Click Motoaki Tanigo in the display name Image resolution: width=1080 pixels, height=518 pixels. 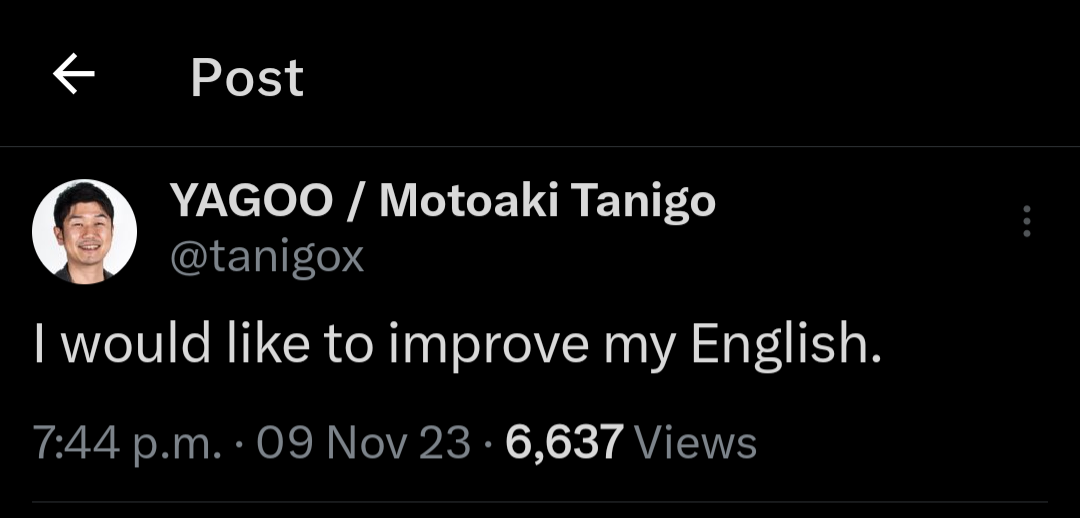pyautogui.click(x=548, y=201)
